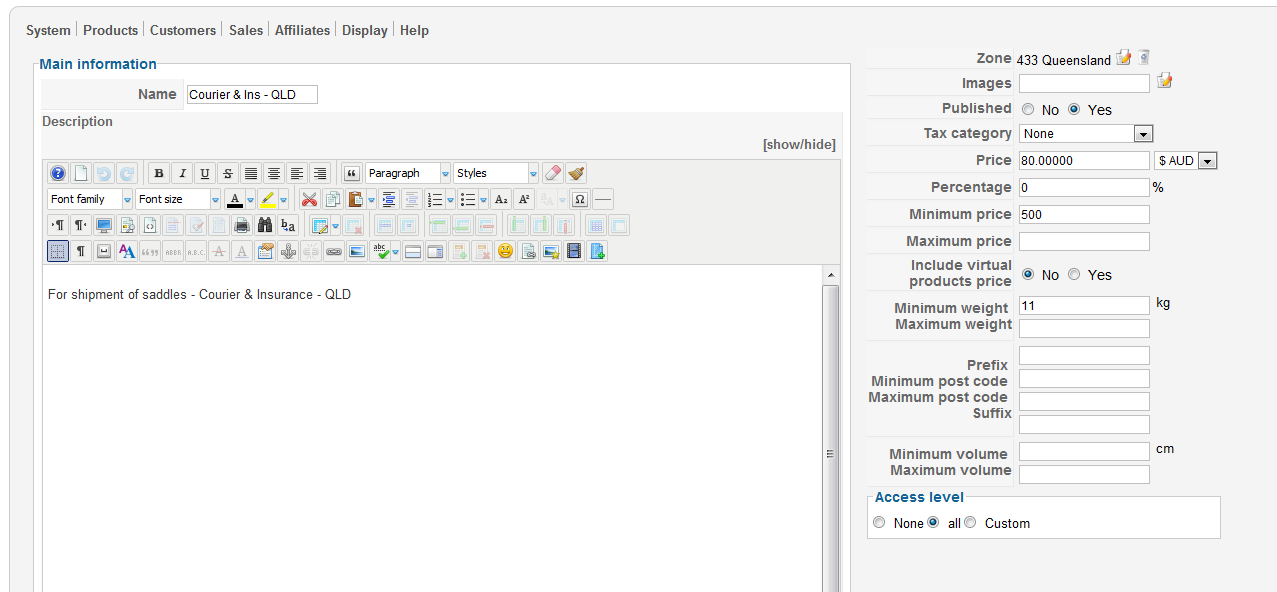
Task: Insert a link with chain icon
Action: 334,251
